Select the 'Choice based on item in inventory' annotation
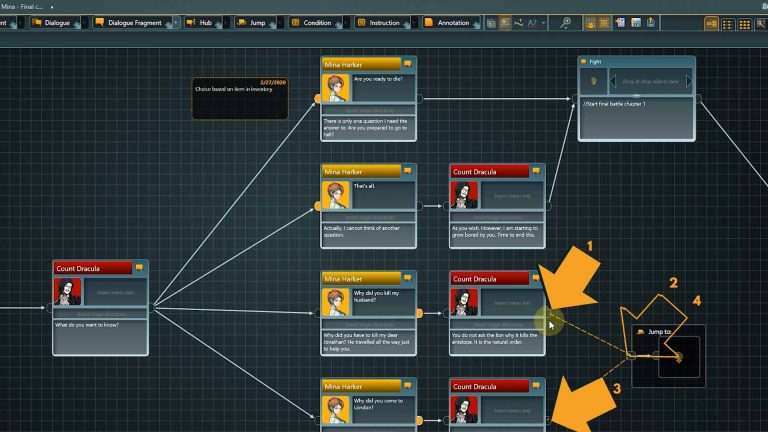The height and width of the screenshot is (432, 768). 240,98
